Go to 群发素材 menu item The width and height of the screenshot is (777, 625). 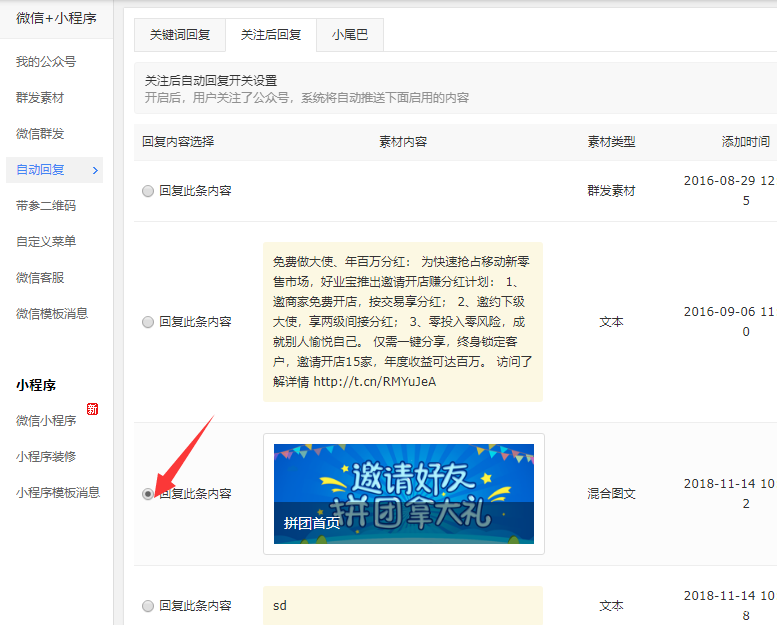point(40,98)
